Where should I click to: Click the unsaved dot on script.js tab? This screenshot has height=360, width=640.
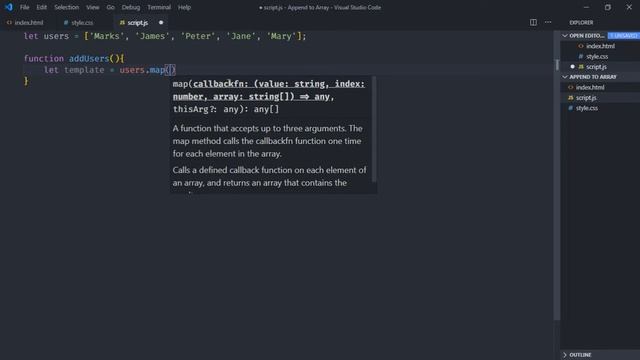pyautogui.click(x=161, y=22)
